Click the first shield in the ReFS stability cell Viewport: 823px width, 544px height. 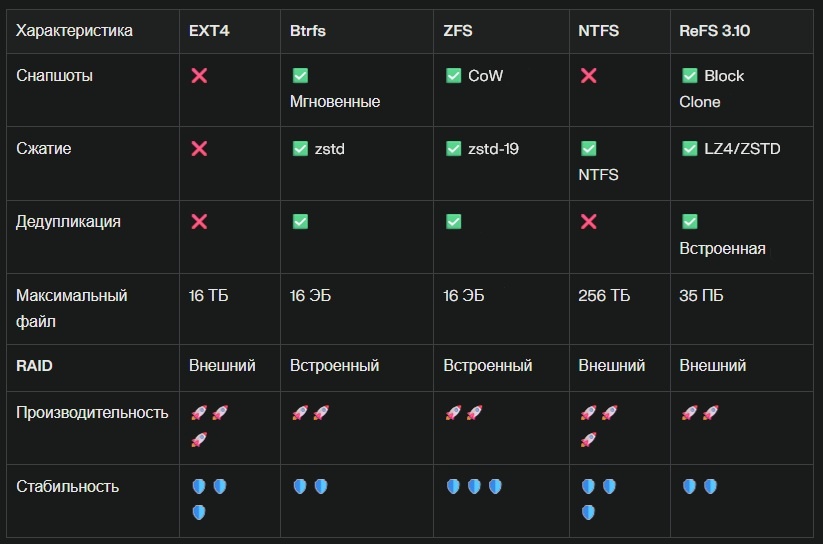(689, 487)
